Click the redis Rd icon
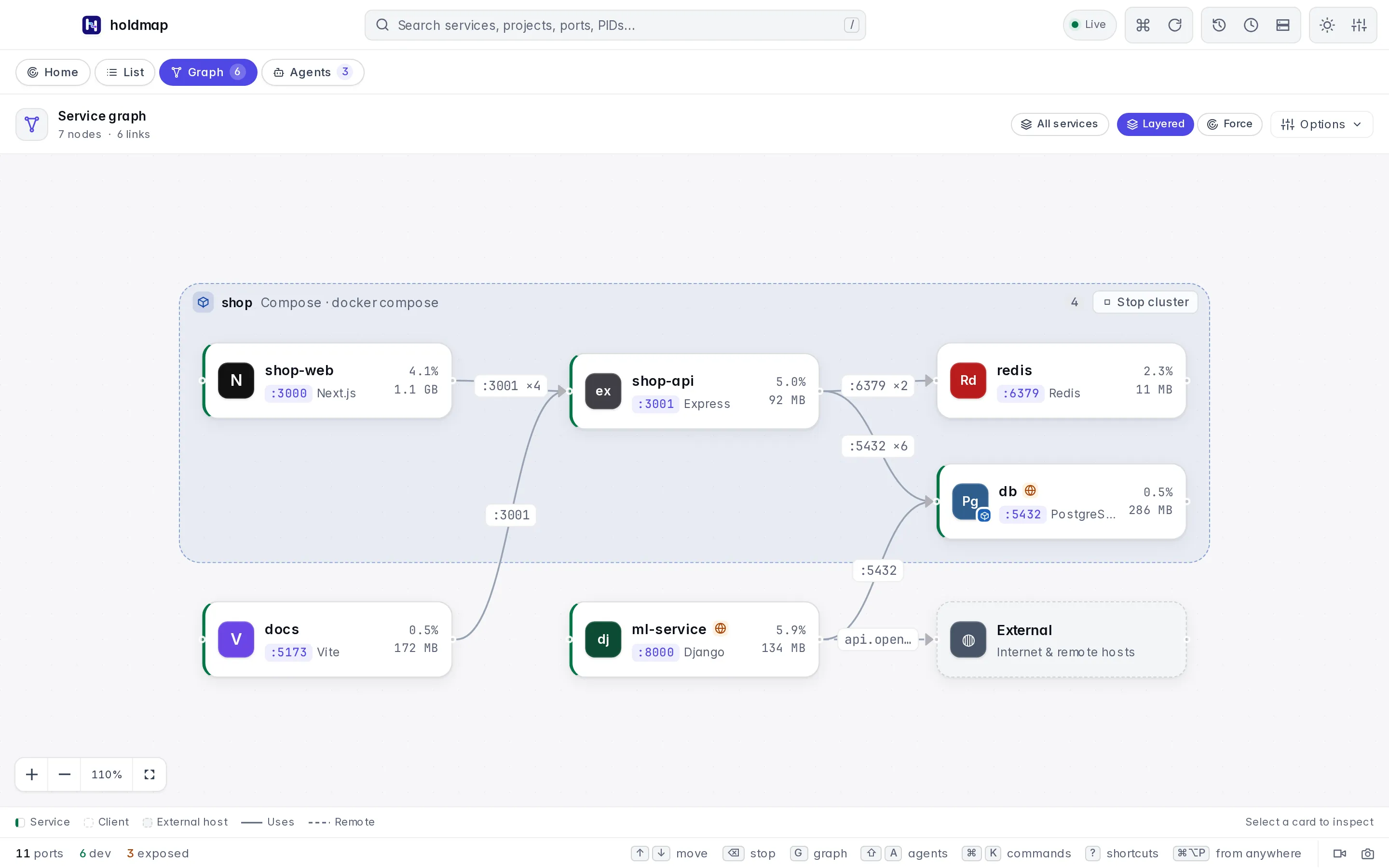 [x=967, y=380]
